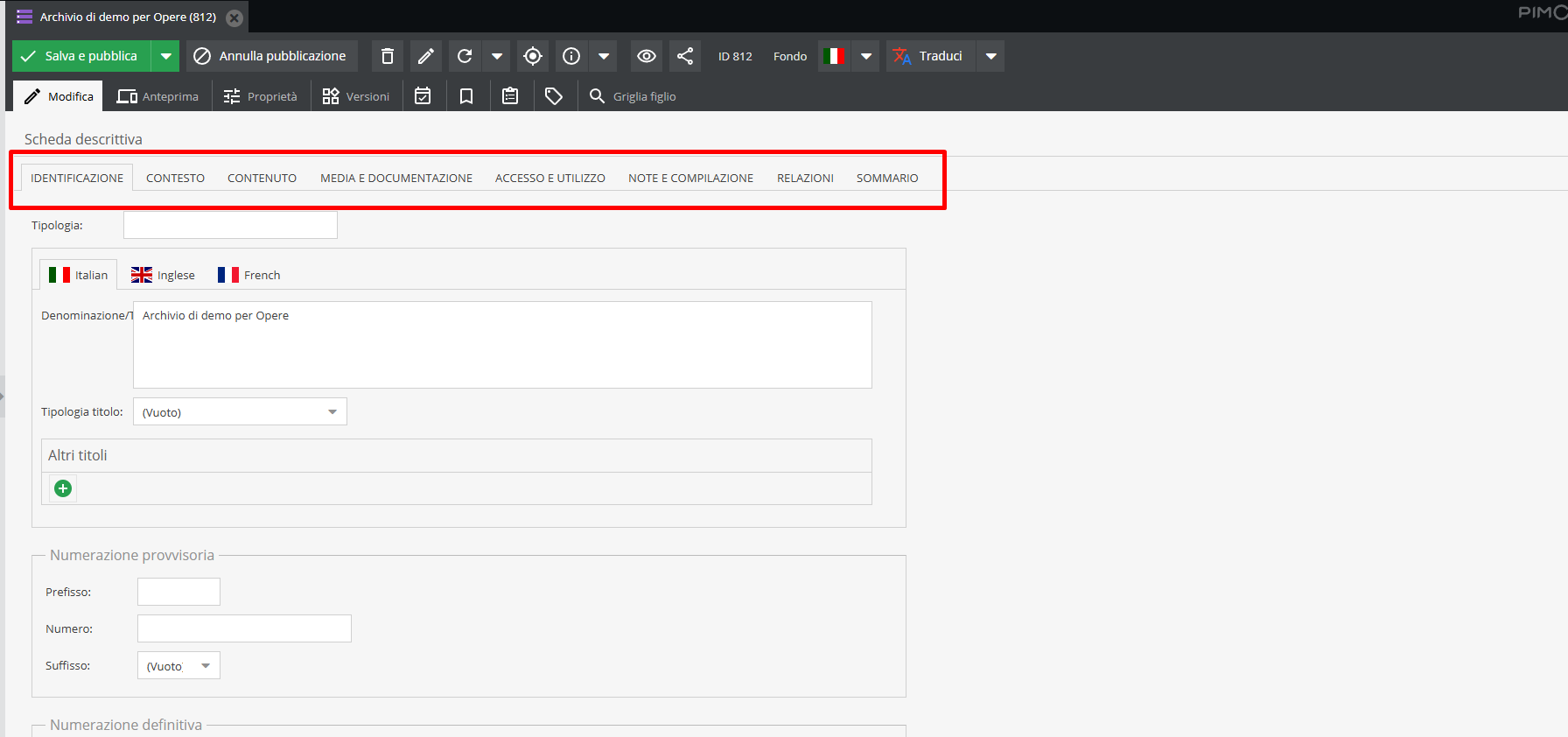Click the info circle icon

571,56
